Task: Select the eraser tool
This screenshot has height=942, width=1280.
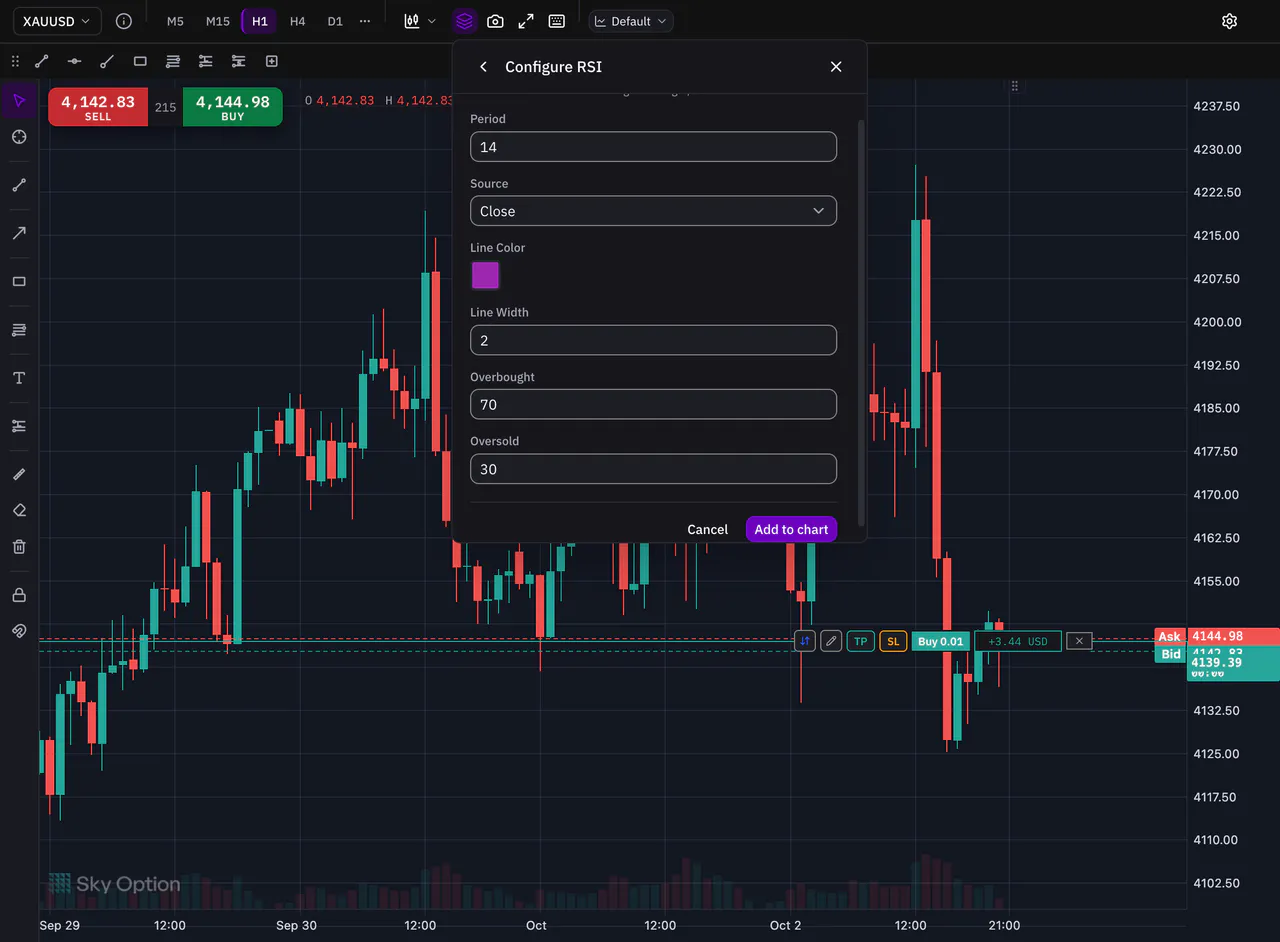Action: point(19,510)
